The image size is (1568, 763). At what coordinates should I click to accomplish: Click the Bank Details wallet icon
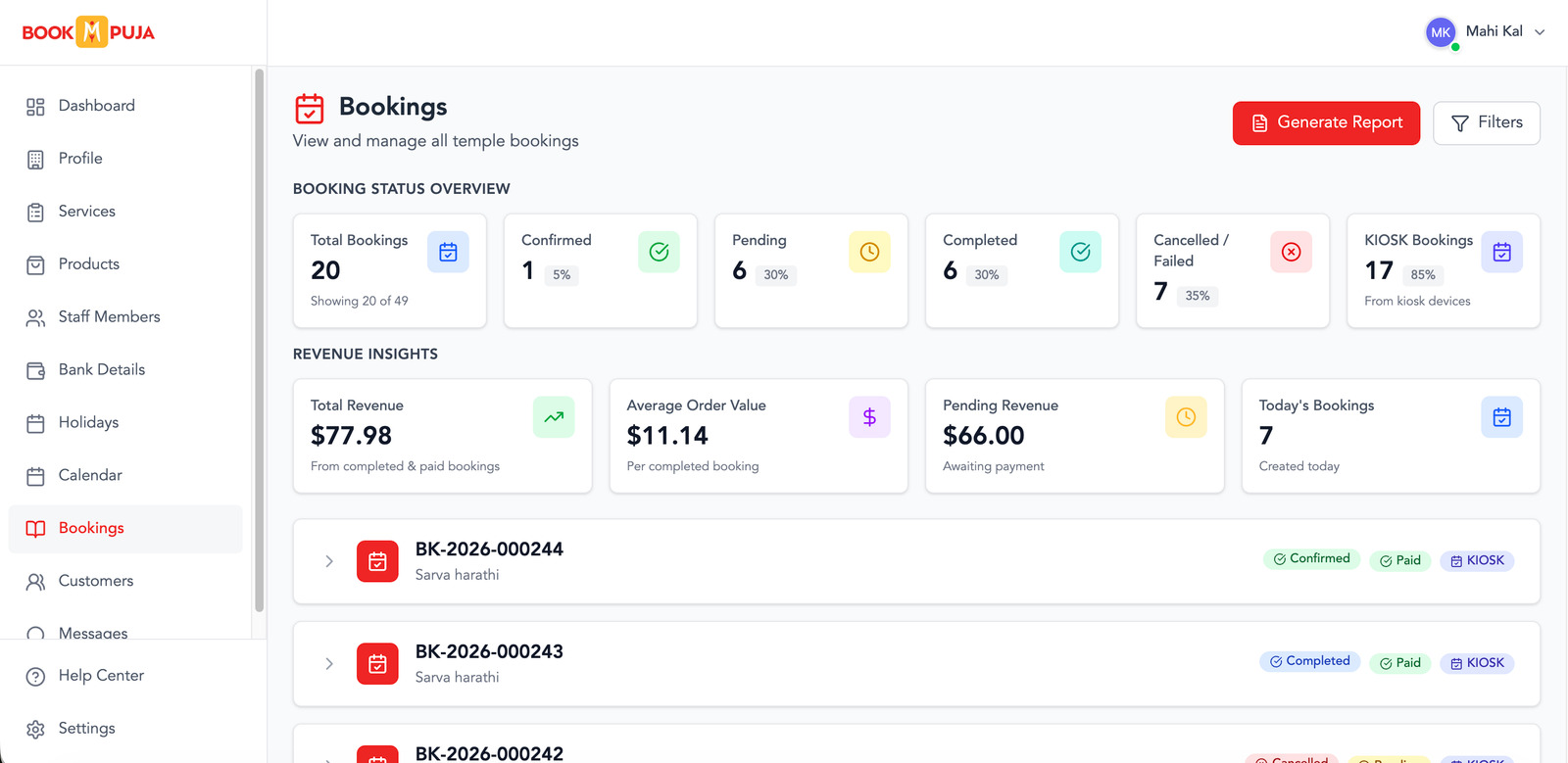tap(35, 370)
